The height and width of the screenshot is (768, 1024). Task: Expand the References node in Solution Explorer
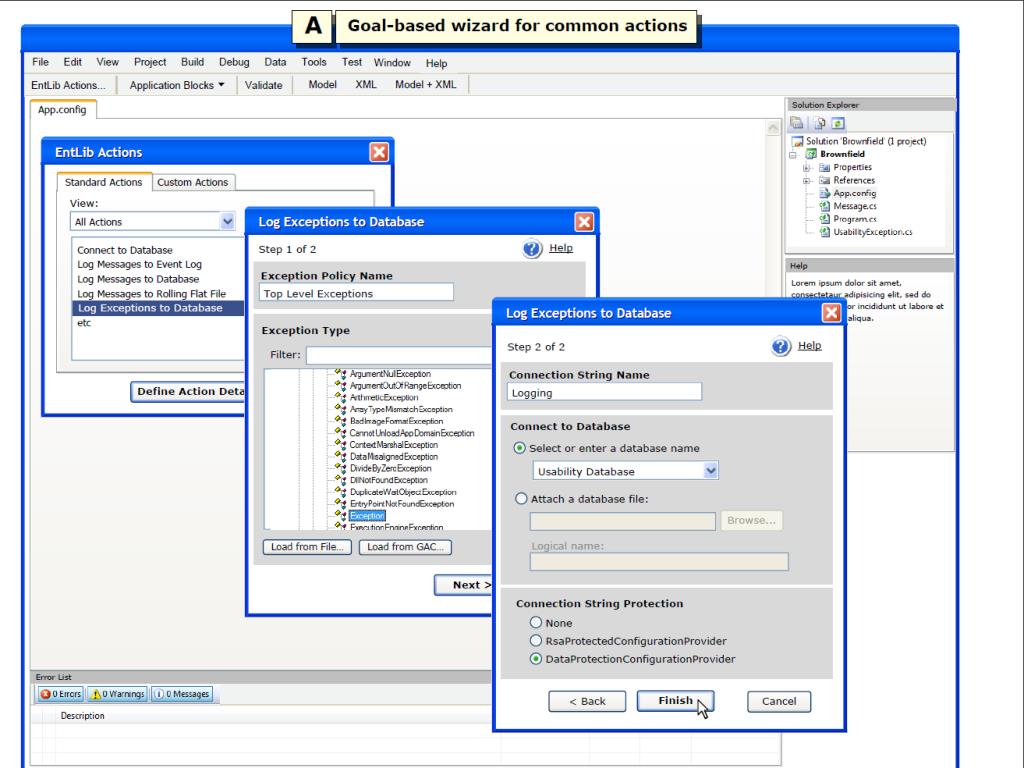pyautogui.click(x=807, y=181)
